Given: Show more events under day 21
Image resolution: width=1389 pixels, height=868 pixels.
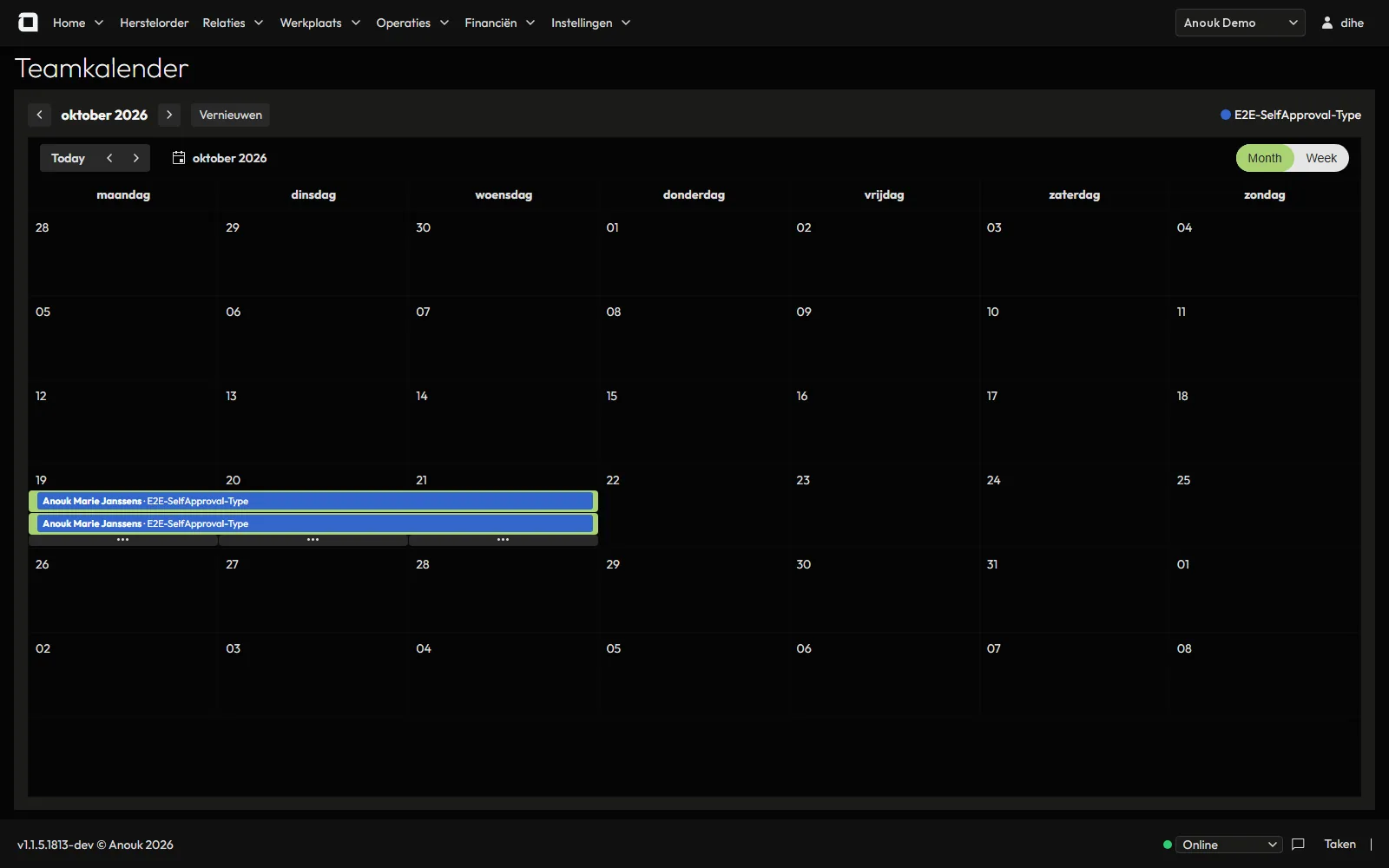Looking at the screenshot, I should [x=504, y=540].
